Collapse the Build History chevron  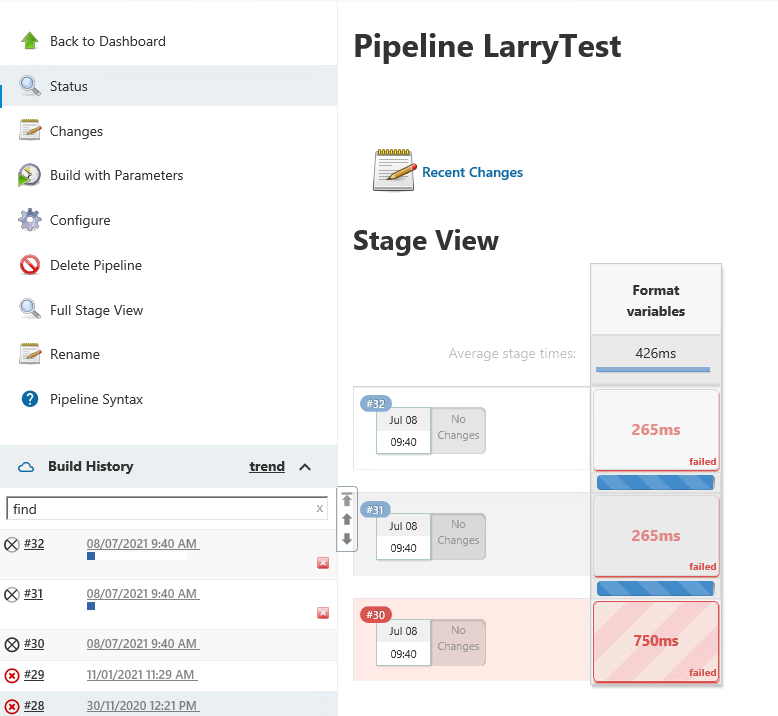[305, 467]
